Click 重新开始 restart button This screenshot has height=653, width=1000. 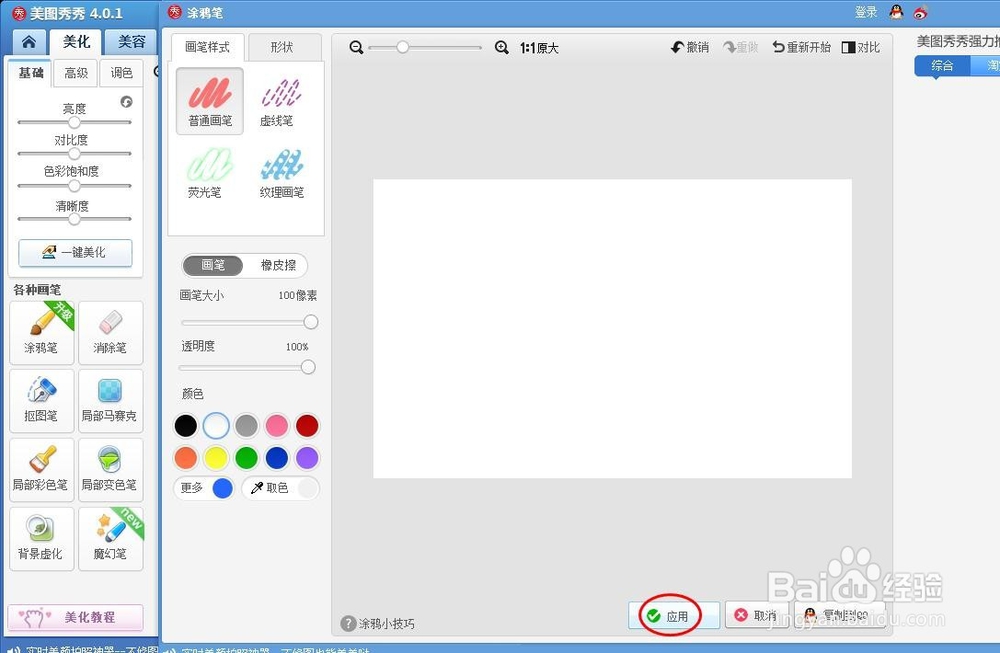tap(802, 47)
